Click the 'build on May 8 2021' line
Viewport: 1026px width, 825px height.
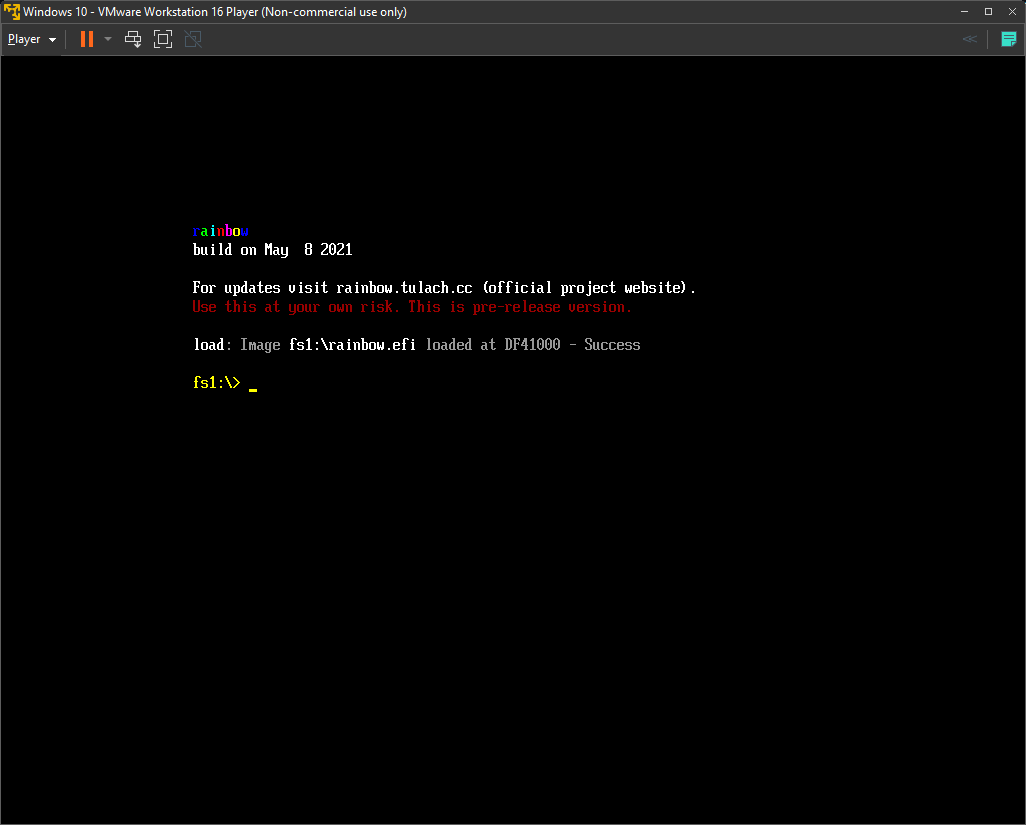(272, 250)
